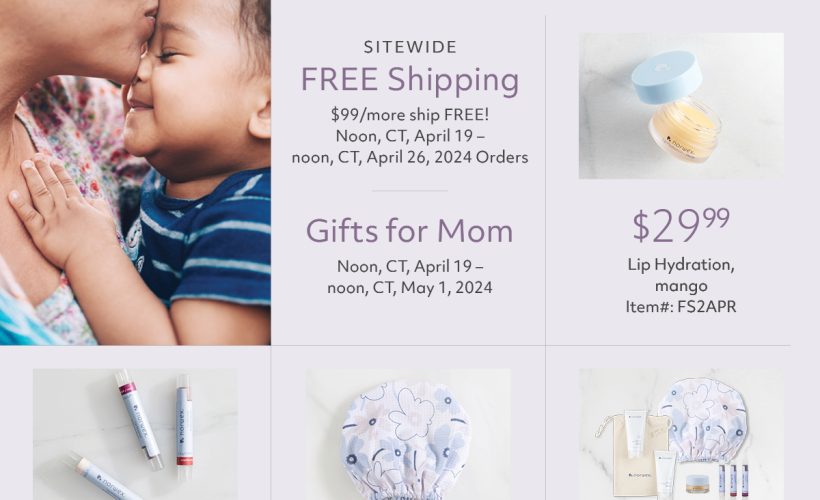Screen dimensions: 820x500
Task: Click the divider line above Gifts for Mom
Action: click(409, 190)
